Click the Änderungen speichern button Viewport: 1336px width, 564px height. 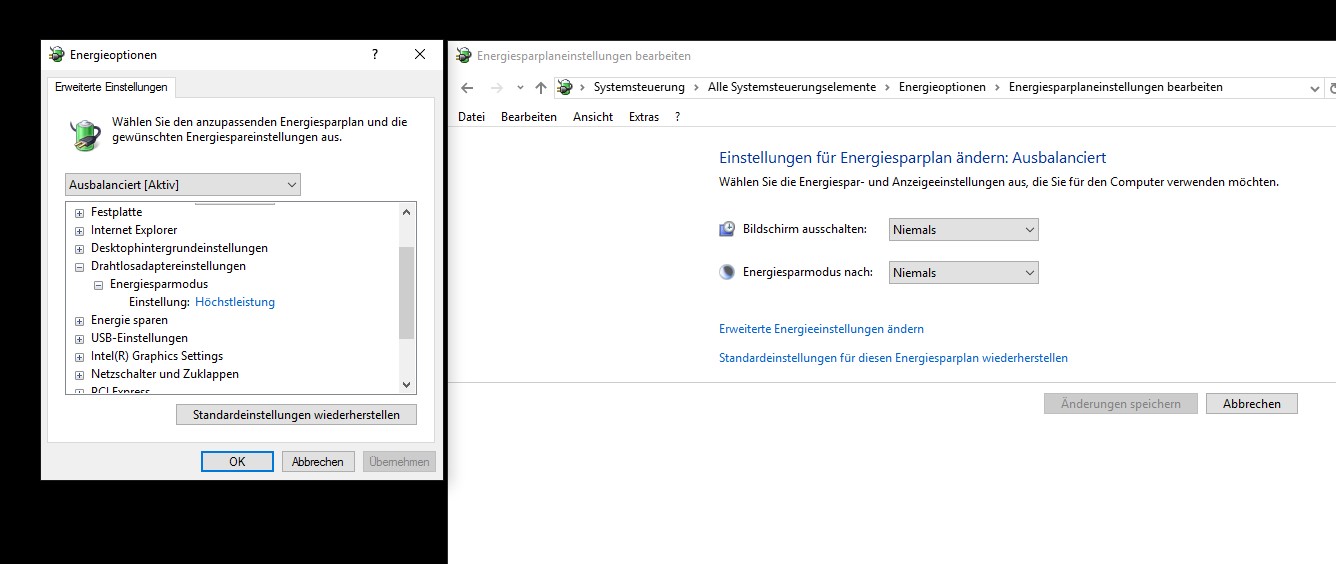[x=1121, y=404]
